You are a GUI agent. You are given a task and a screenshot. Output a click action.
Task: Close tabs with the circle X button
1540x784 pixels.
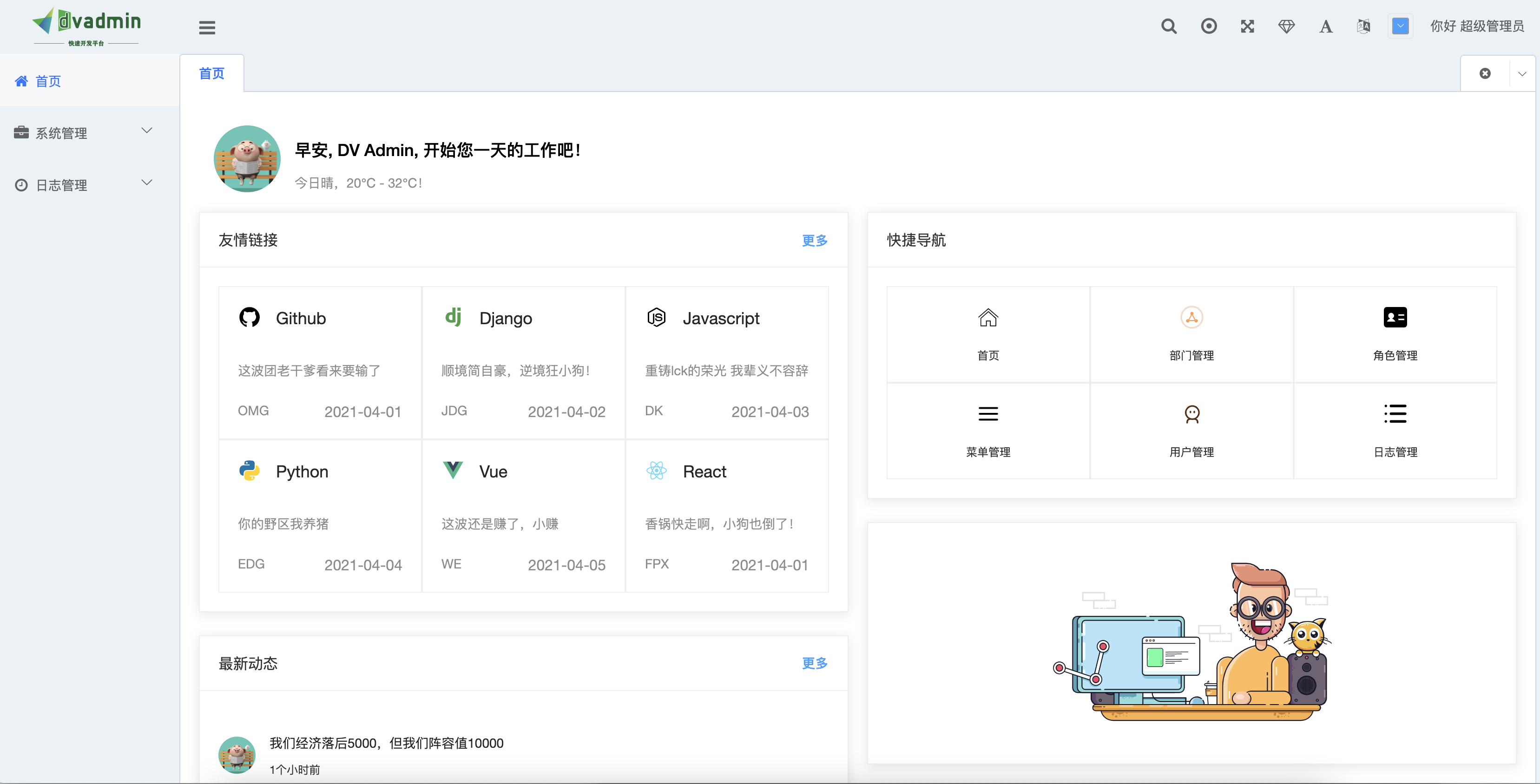(x=1484, y=73)
